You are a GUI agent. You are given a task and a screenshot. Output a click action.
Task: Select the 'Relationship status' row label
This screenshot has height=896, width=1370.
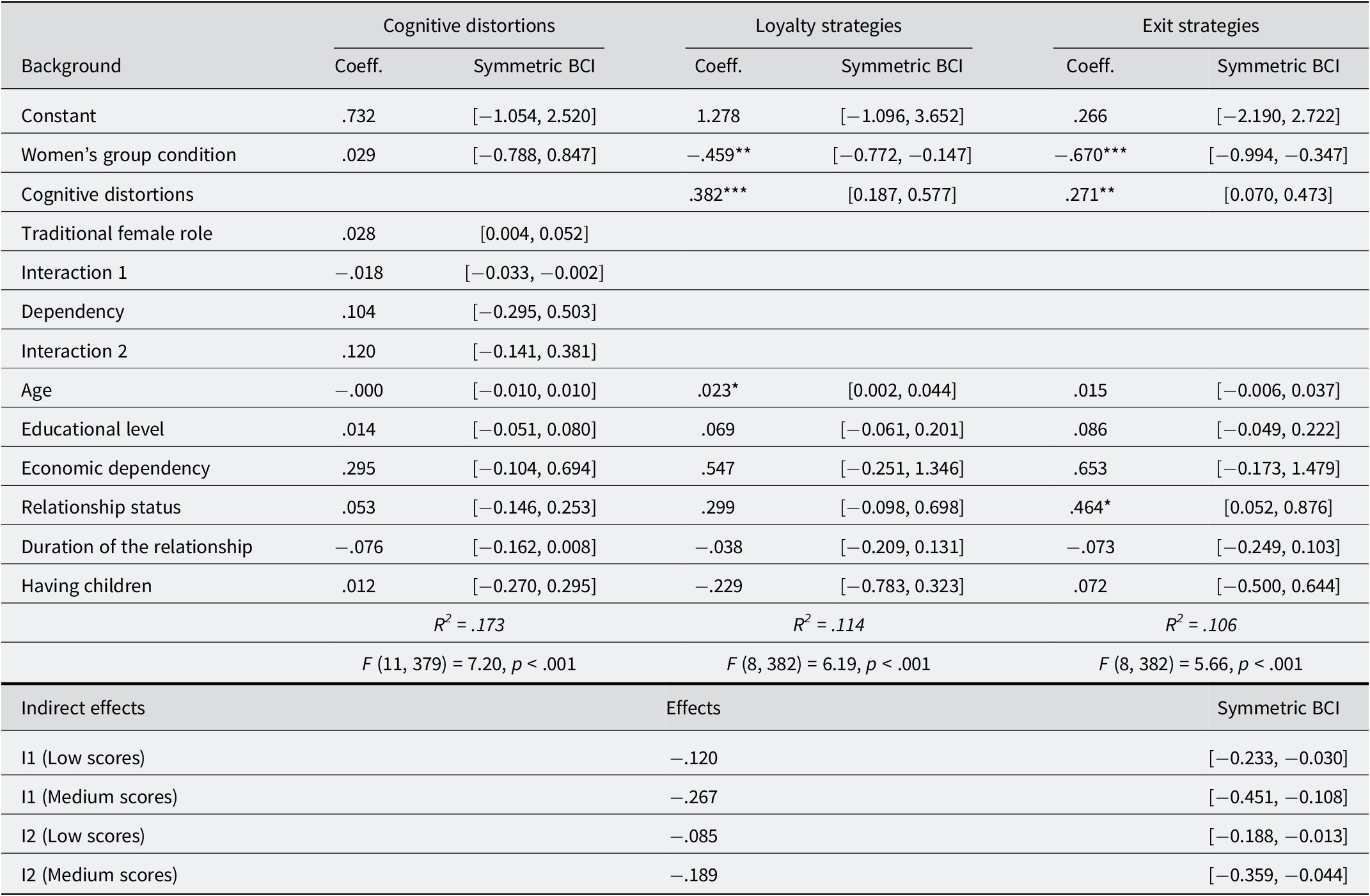point(101,507)
